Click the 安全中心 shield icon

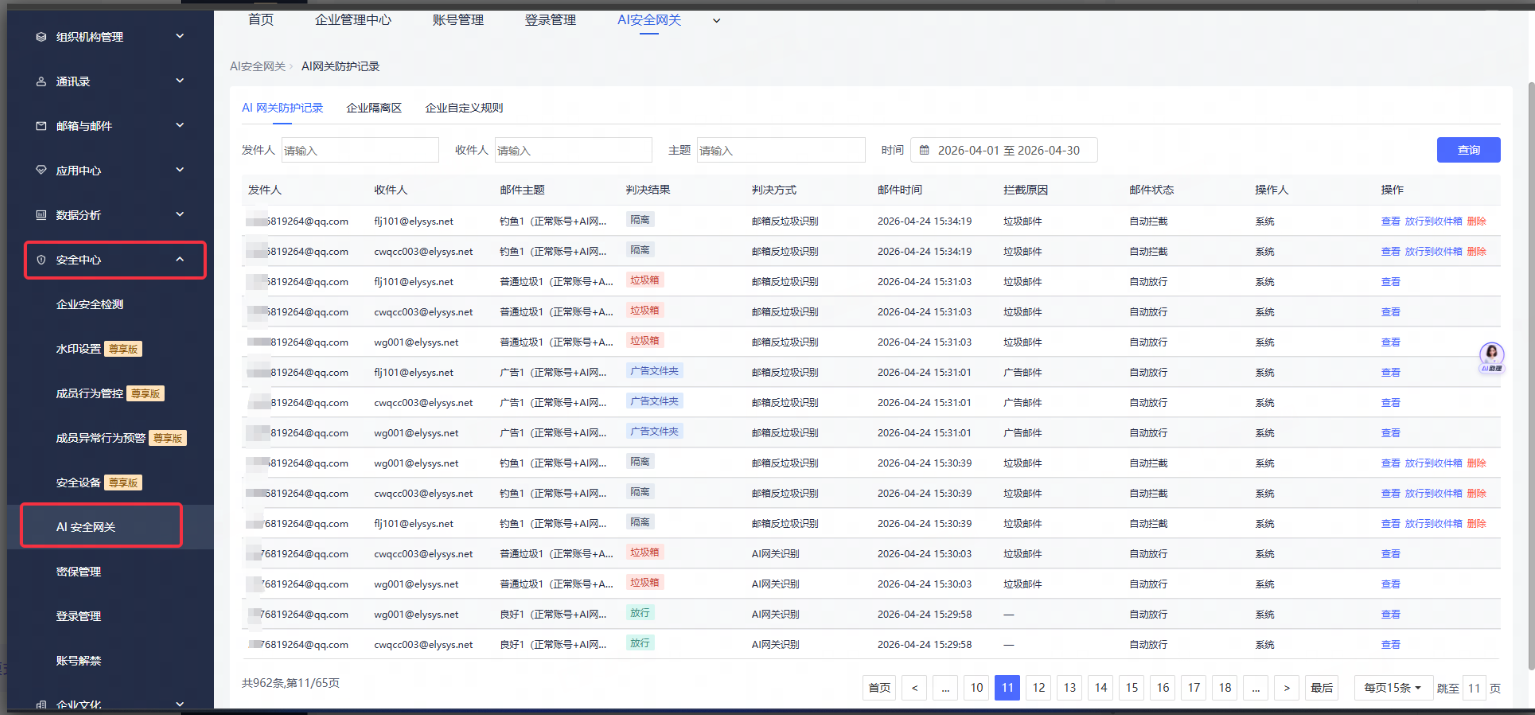41,260
